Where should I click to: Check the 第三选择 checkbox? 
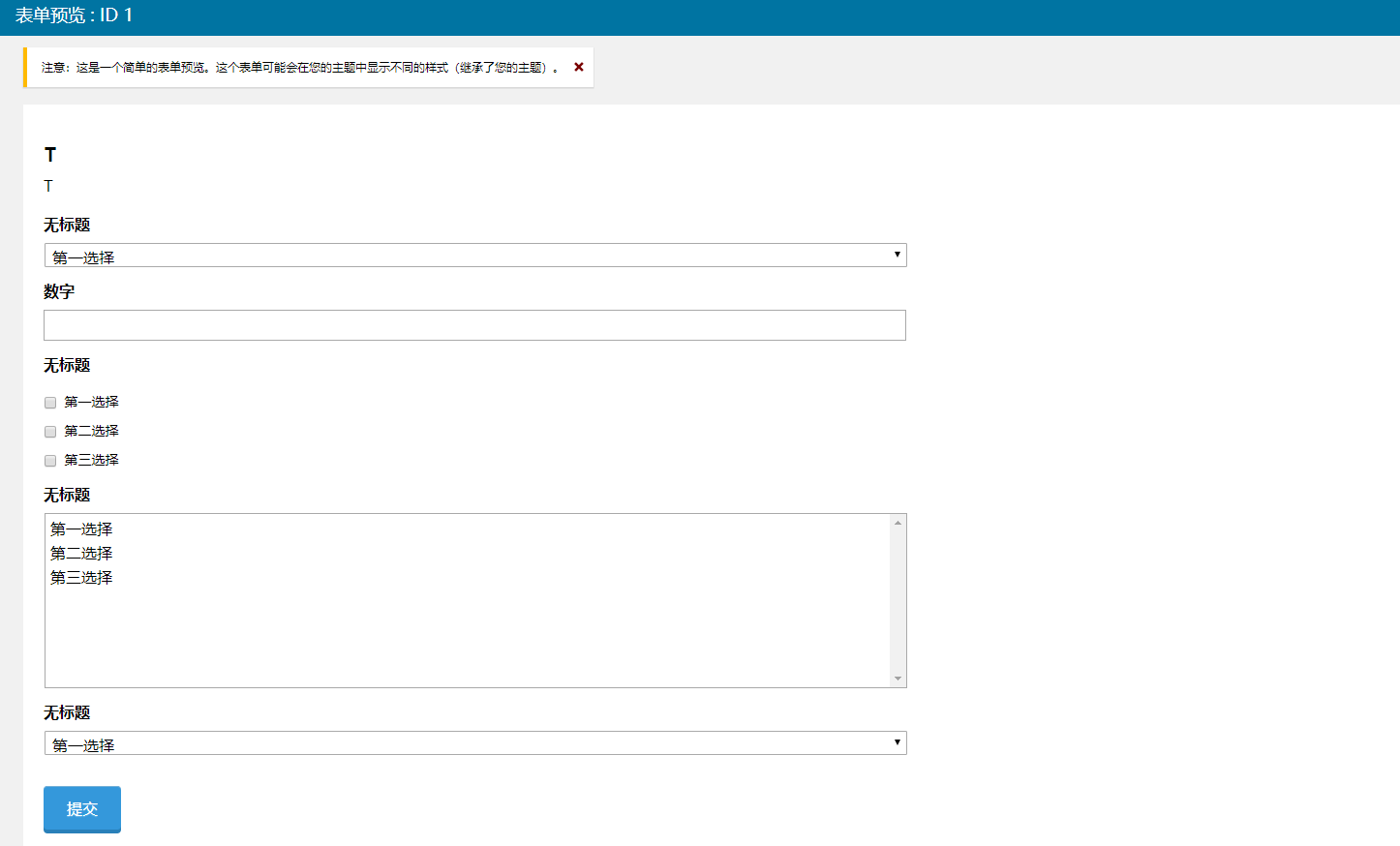coord(50,461)
